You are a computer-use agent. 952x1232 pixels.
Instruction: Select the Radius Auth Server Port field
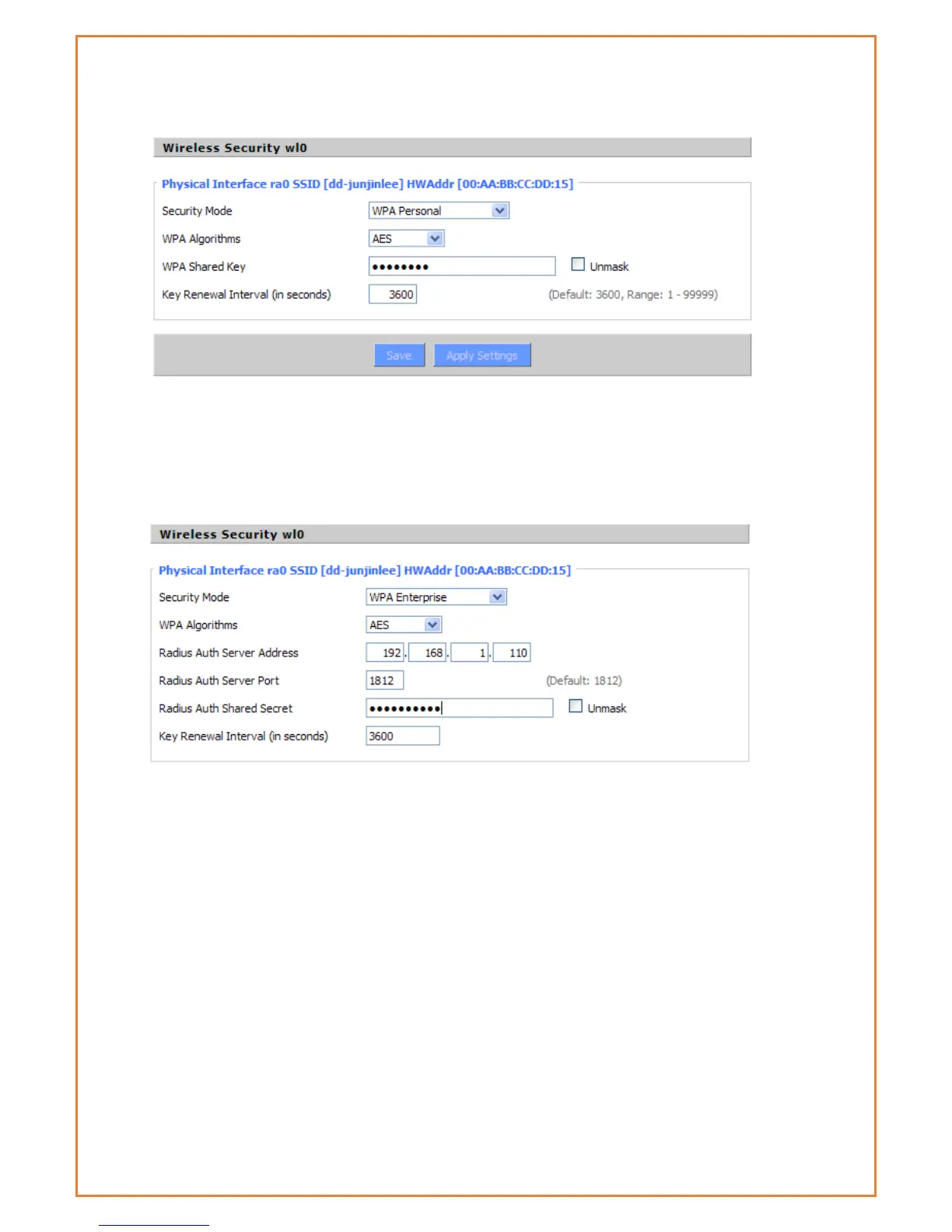tap(385, 681)
